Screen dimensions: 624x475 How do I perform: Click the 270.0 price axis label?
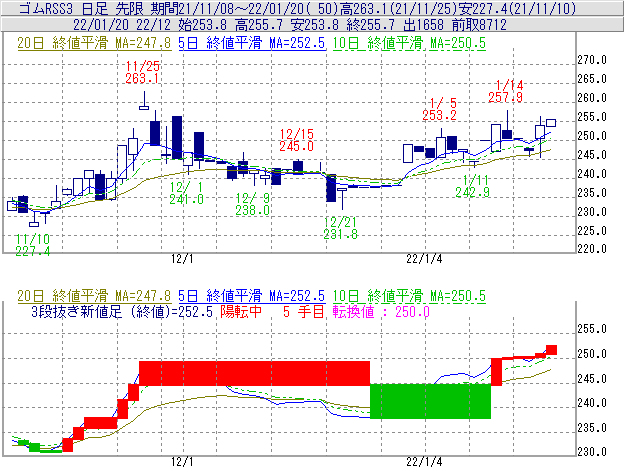592,60
